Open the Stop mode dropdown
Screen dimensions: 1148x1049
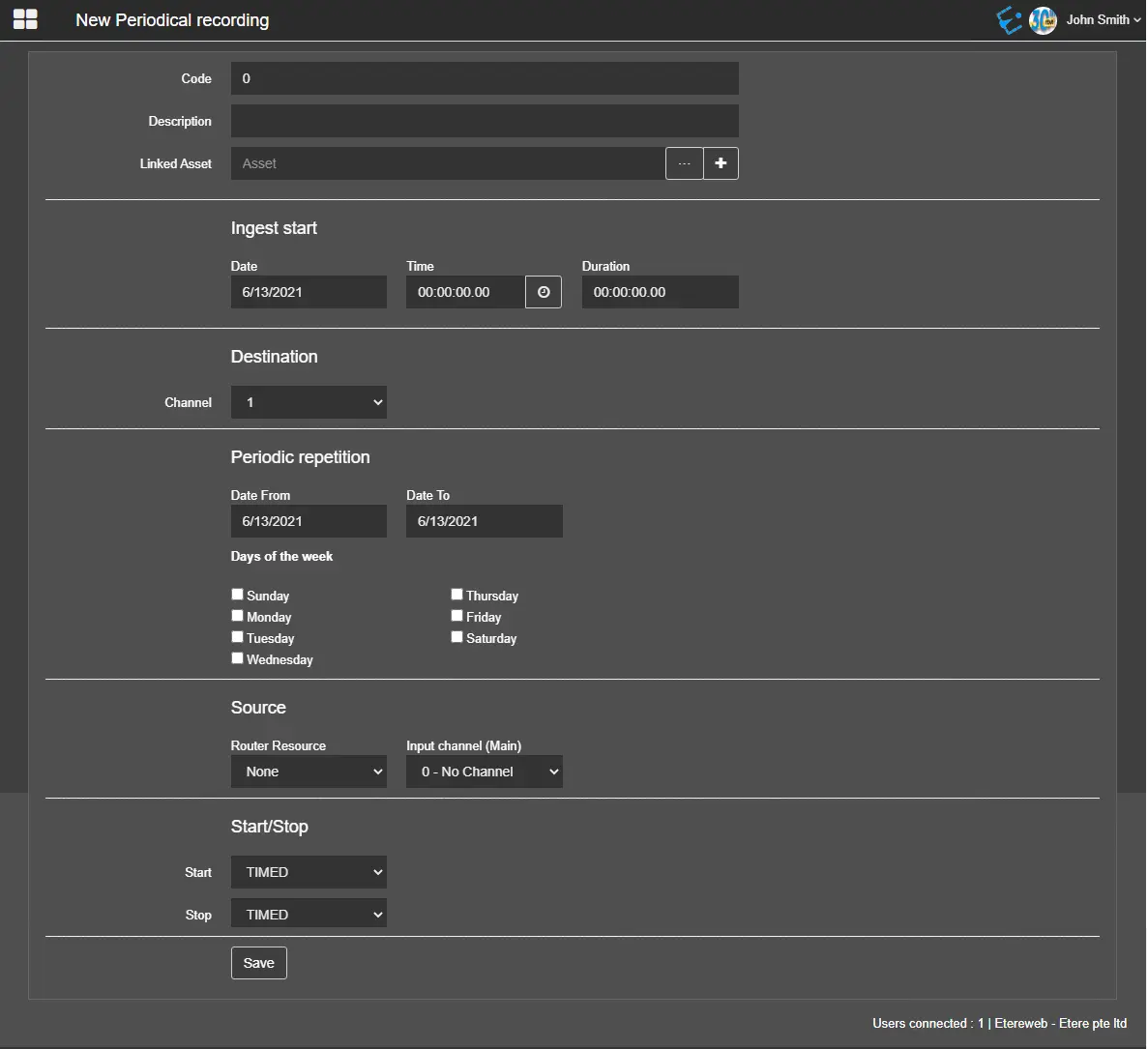pyautogui.click(x=309, y=915)
